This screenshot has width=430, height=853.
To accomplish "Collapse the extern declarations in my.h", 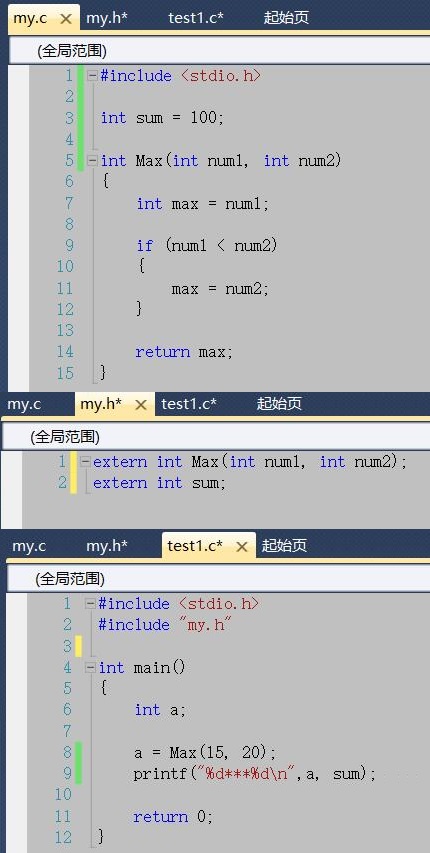I will click(x=85, y=462).
